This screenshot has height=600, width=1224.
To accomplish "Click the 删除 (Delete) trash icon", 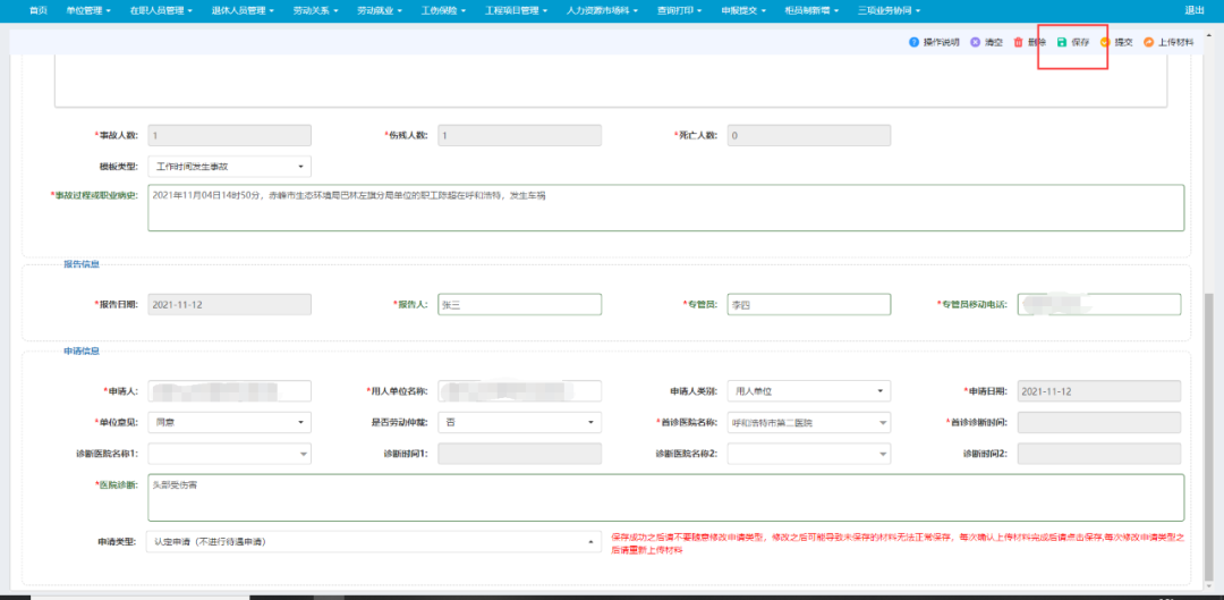I will point(1018,43).
